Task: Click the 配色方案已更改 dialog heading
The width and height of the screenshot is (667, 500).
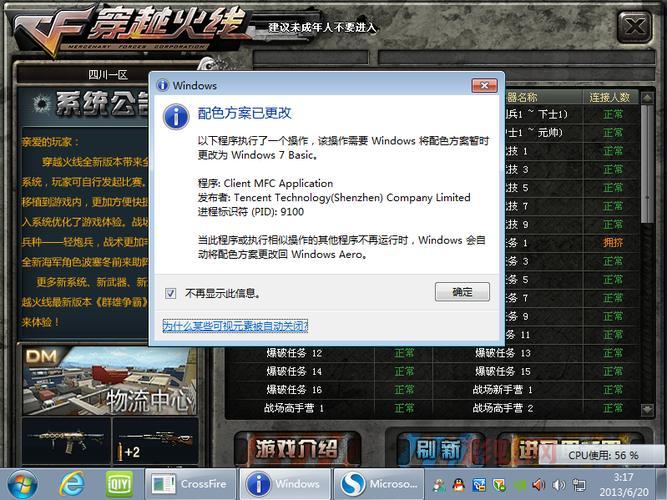Action: (x=245, y=113)
